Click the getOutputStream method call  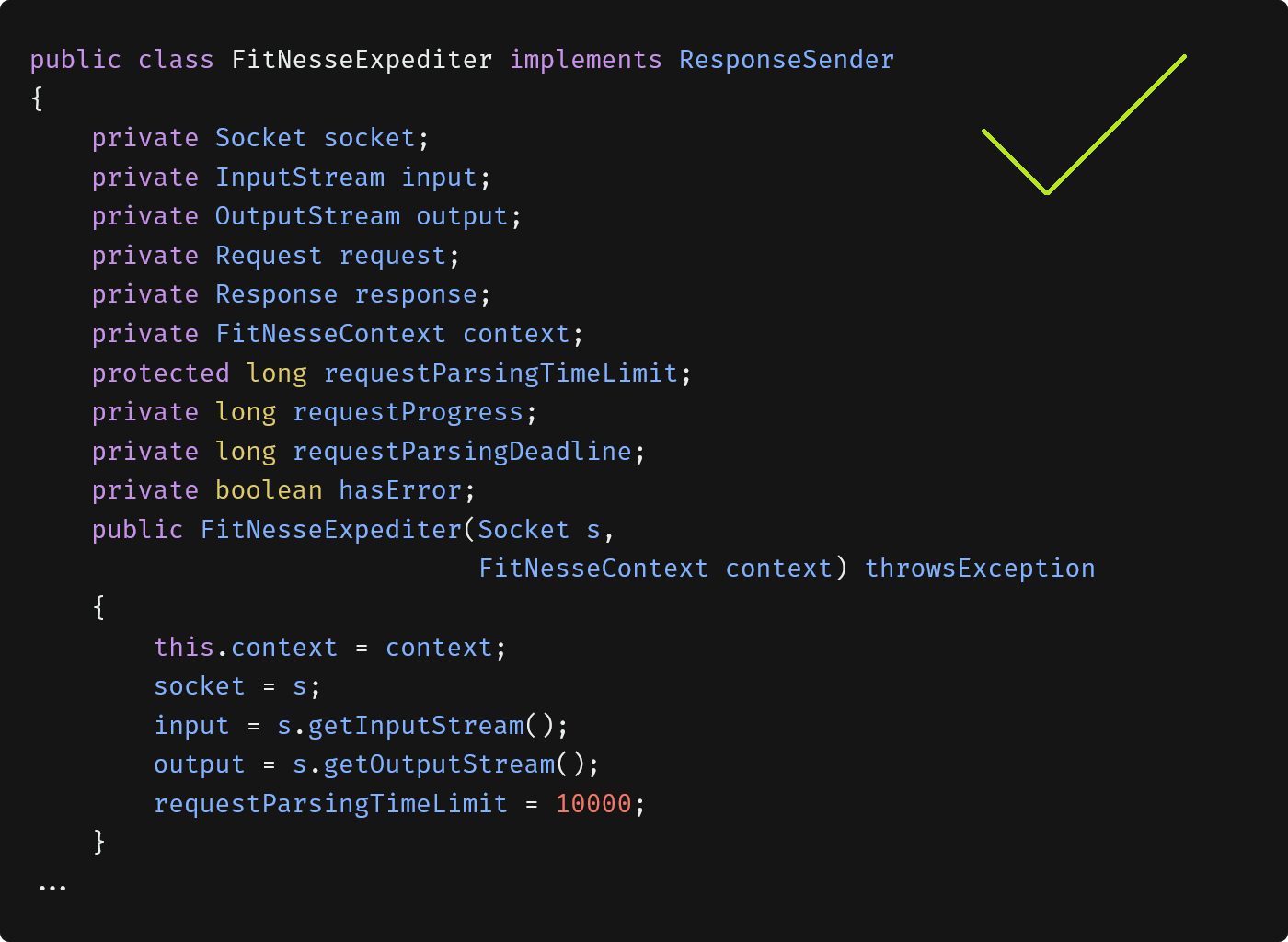click(x=439, y=764)
